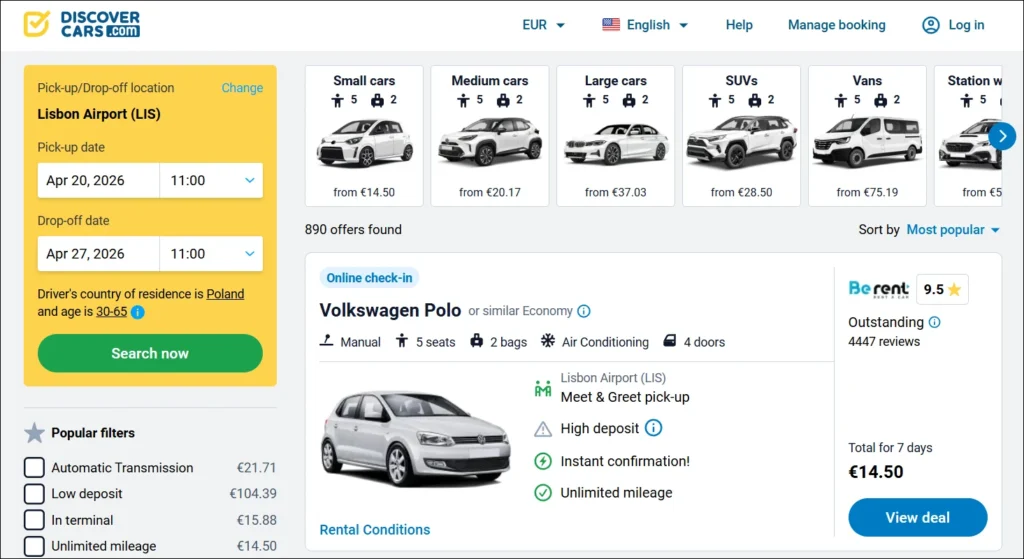Click the Be rent supplier logo

tap(878, 289)
